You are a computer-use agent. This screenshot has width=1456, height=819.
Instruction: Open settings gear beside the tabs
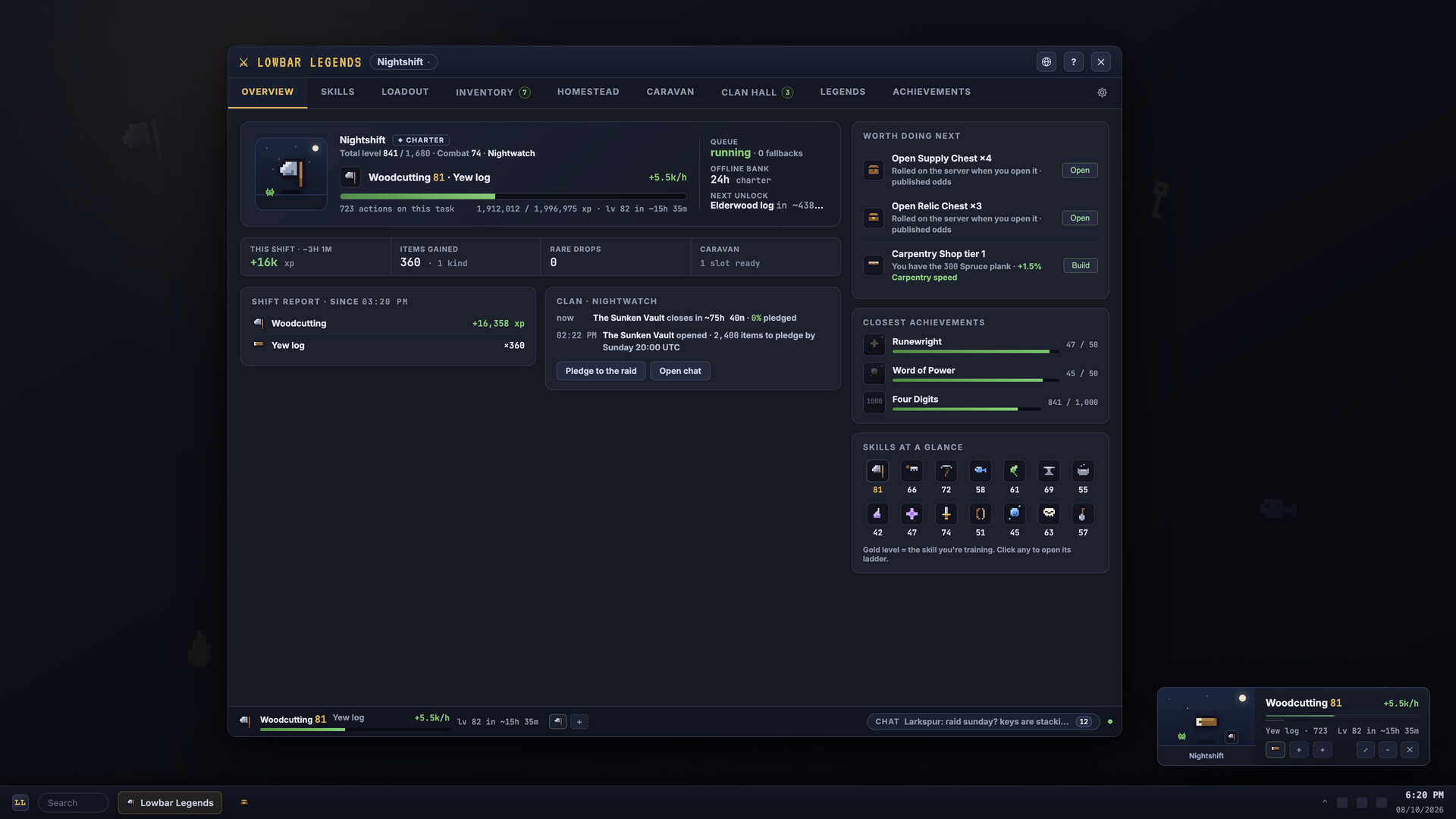[1102, 93]
